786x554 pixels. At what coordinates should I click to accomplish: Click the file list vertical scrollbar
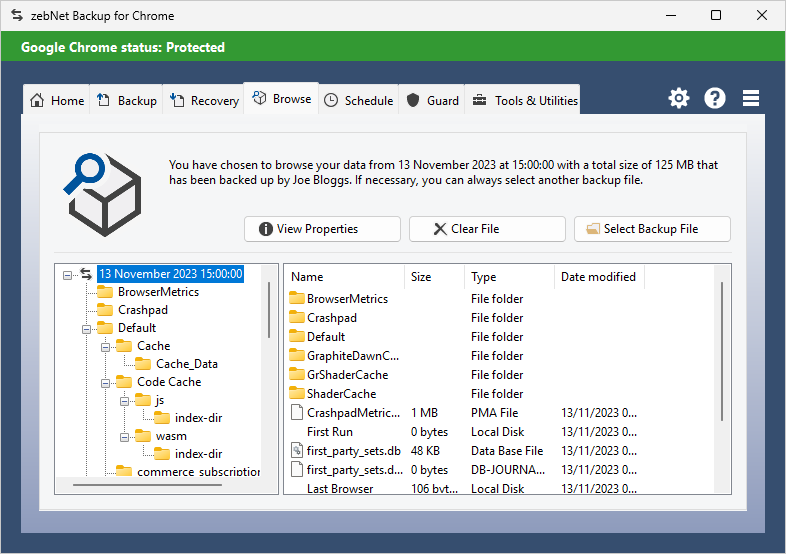point(722,350)
